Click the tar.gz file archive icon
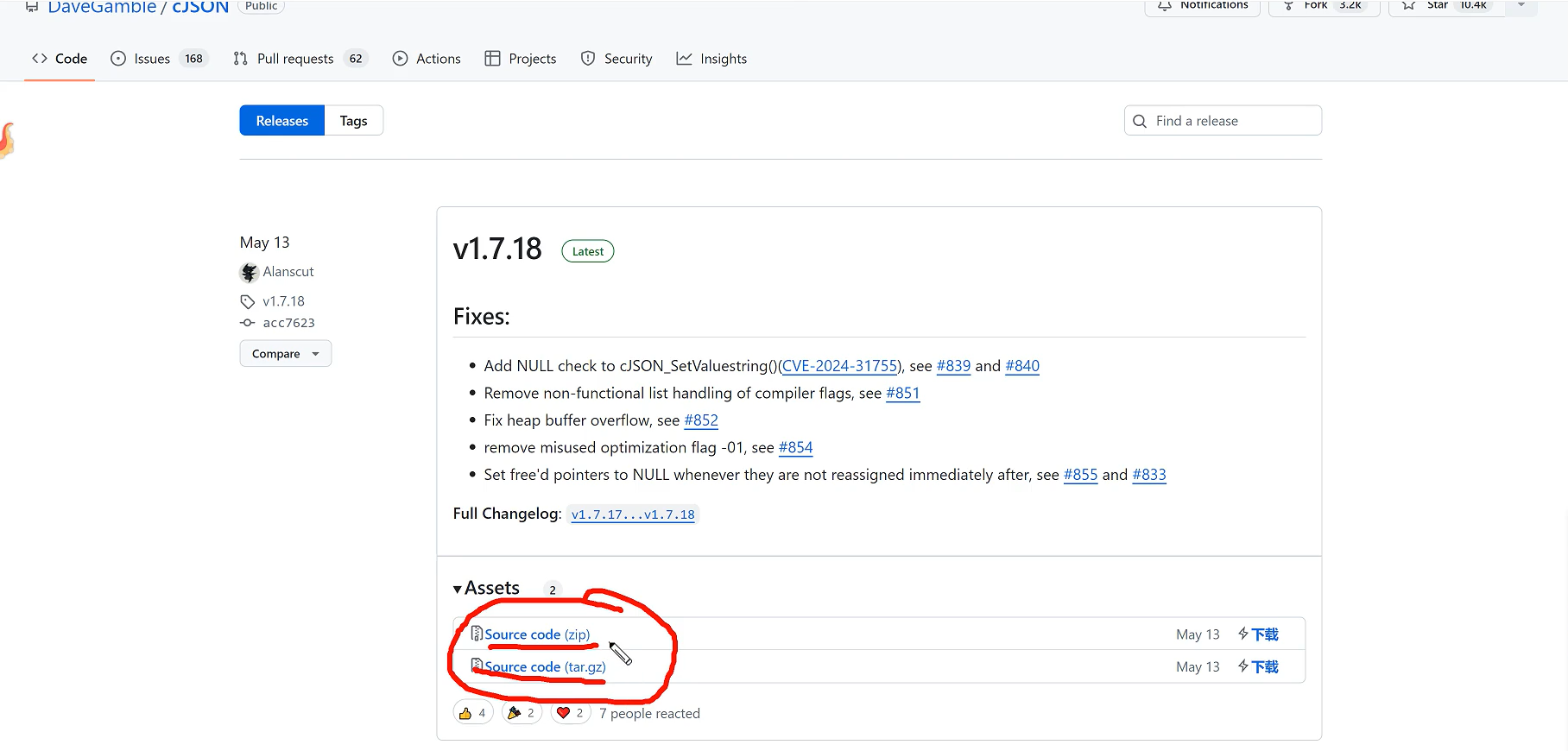This screenshot has height=751, width=1568. [x=477, y=666]
